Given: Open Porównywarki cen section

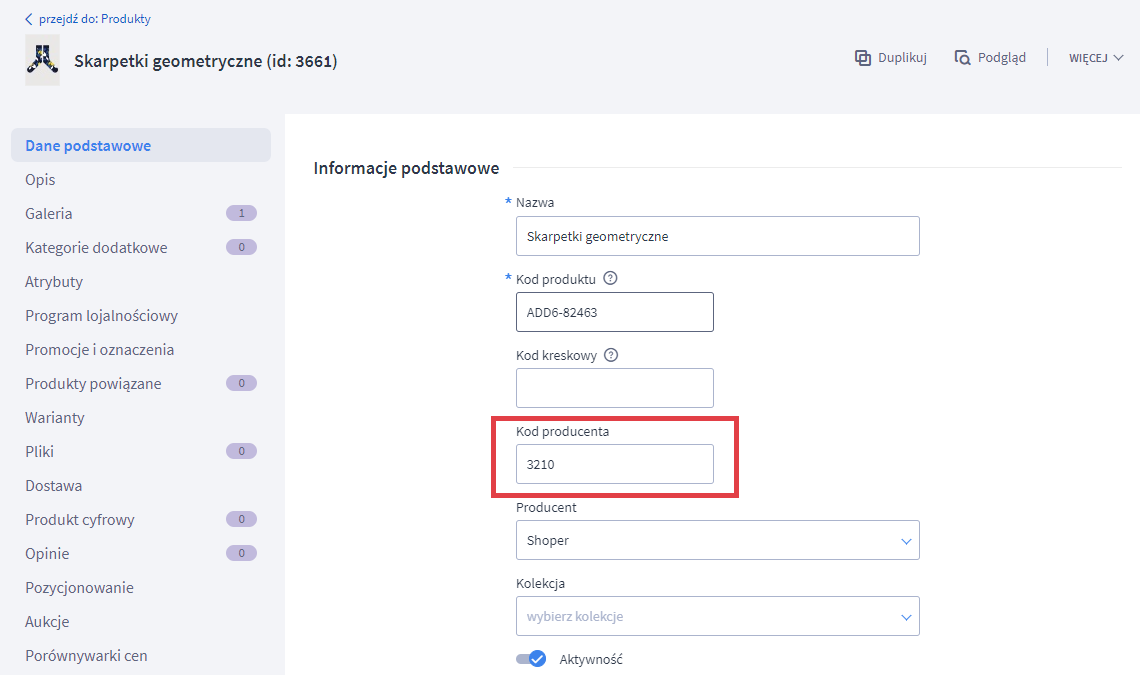Looking at the screenshot, I should [86, 656].
